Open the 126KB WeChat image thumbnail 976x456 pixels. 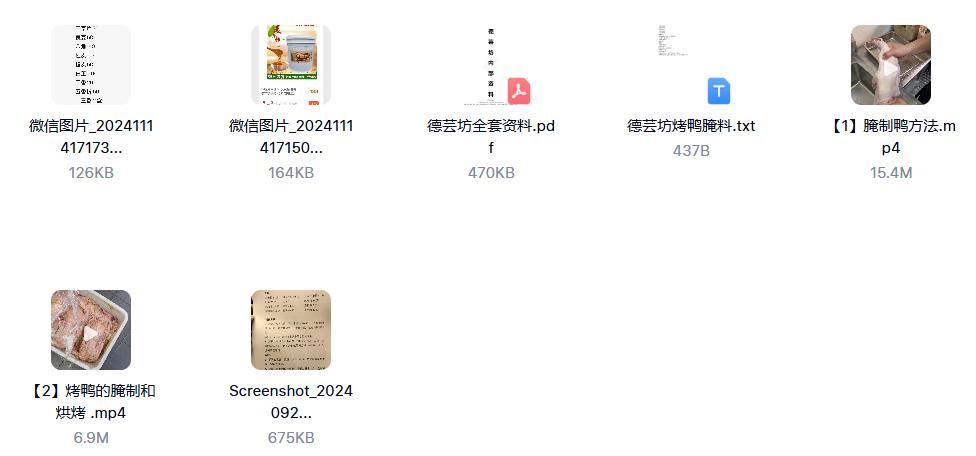pyautogui.click(x=91, y=65)
